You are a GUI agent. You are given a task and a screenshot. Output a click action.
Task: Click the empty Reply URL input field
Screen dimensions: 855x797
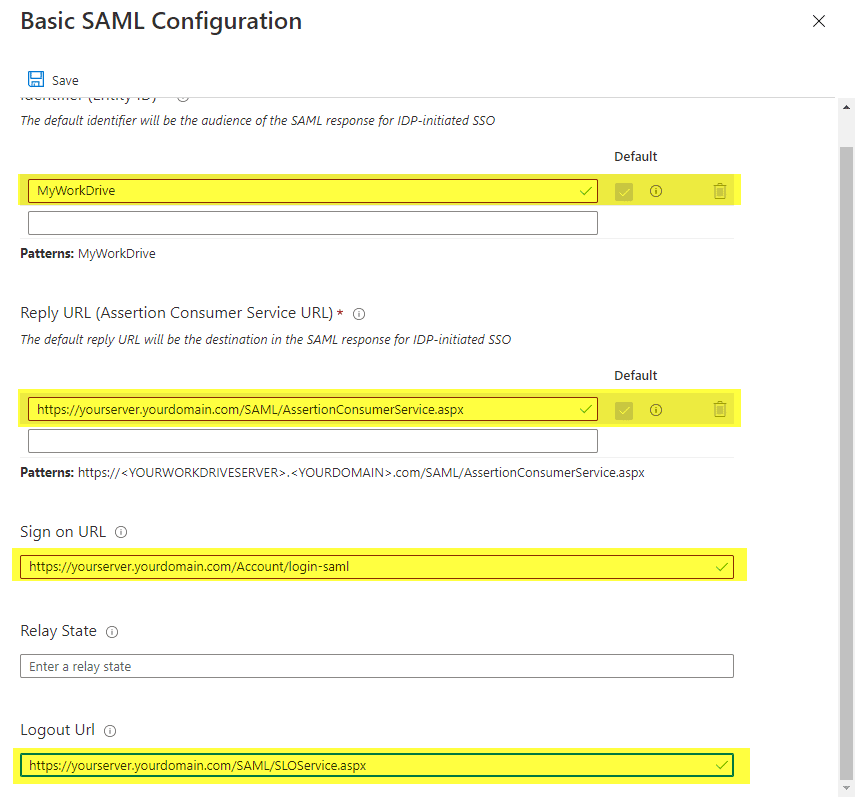pyautogui.click(x=312, y=441)
